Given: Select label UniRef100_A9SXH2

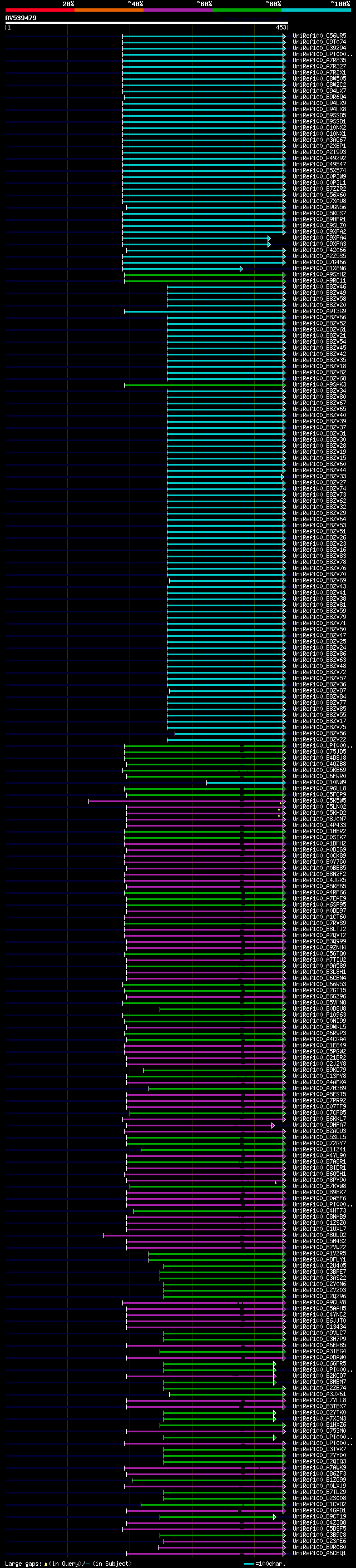Looking at the screenshot, I should 319,275.
